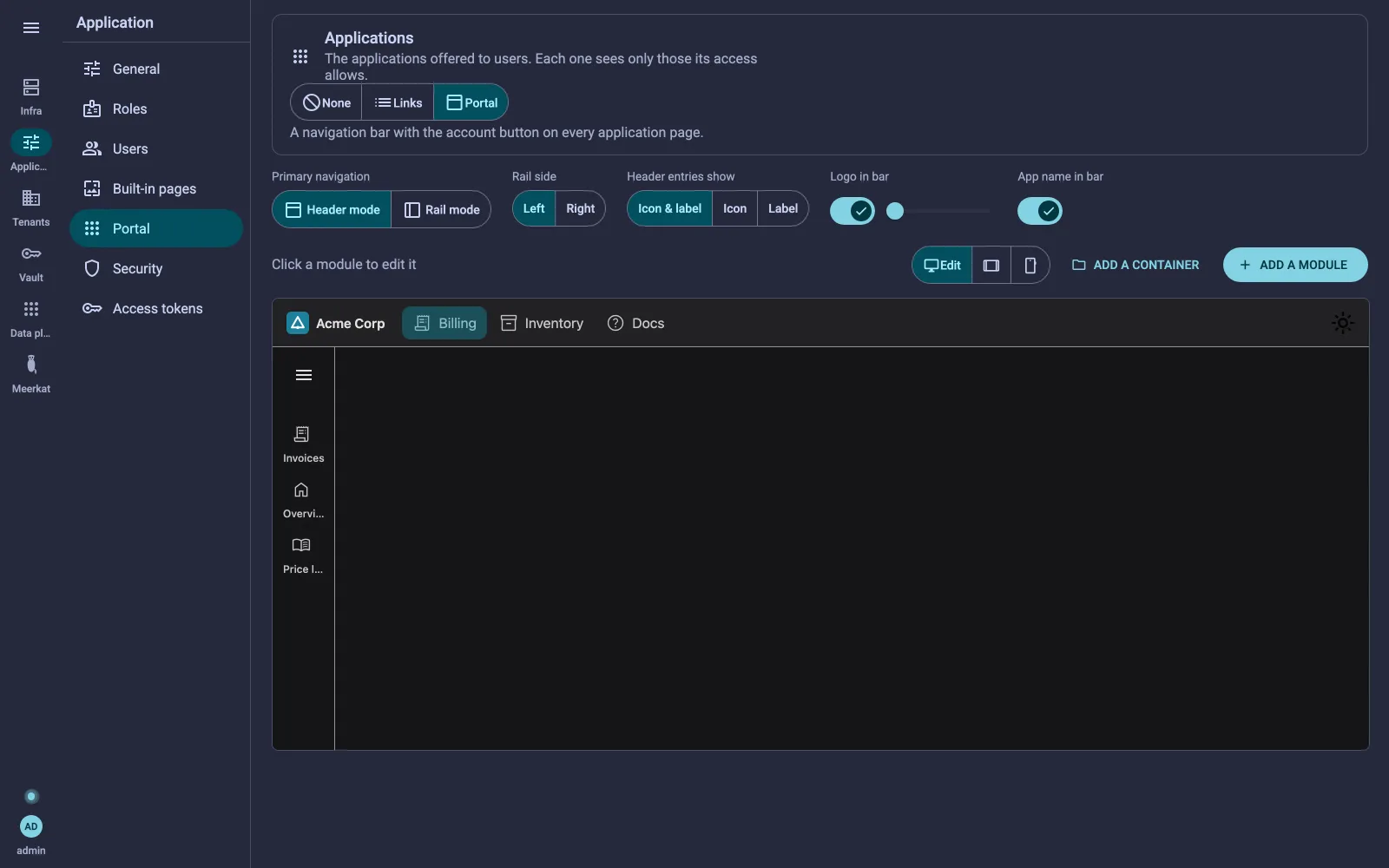
Task: Click Add a Module button
Action: [1295, 265]
